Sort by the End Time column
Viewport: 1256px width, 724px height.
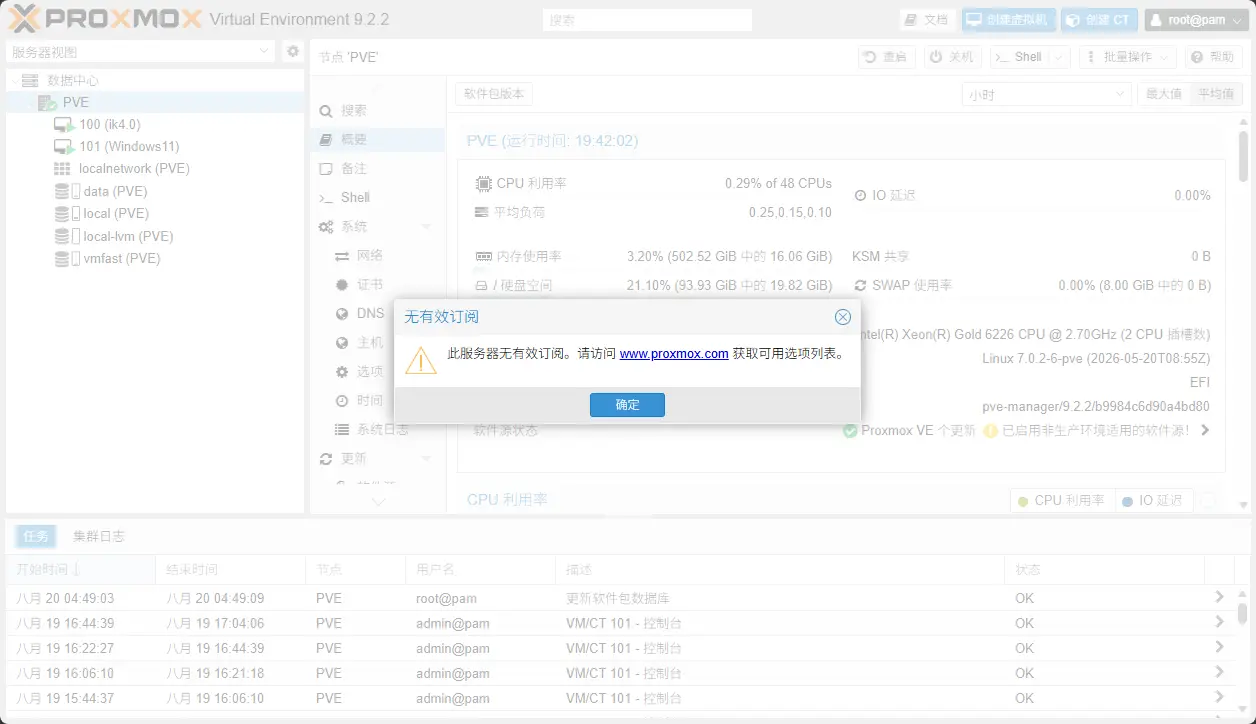click(x=230, y=570)
